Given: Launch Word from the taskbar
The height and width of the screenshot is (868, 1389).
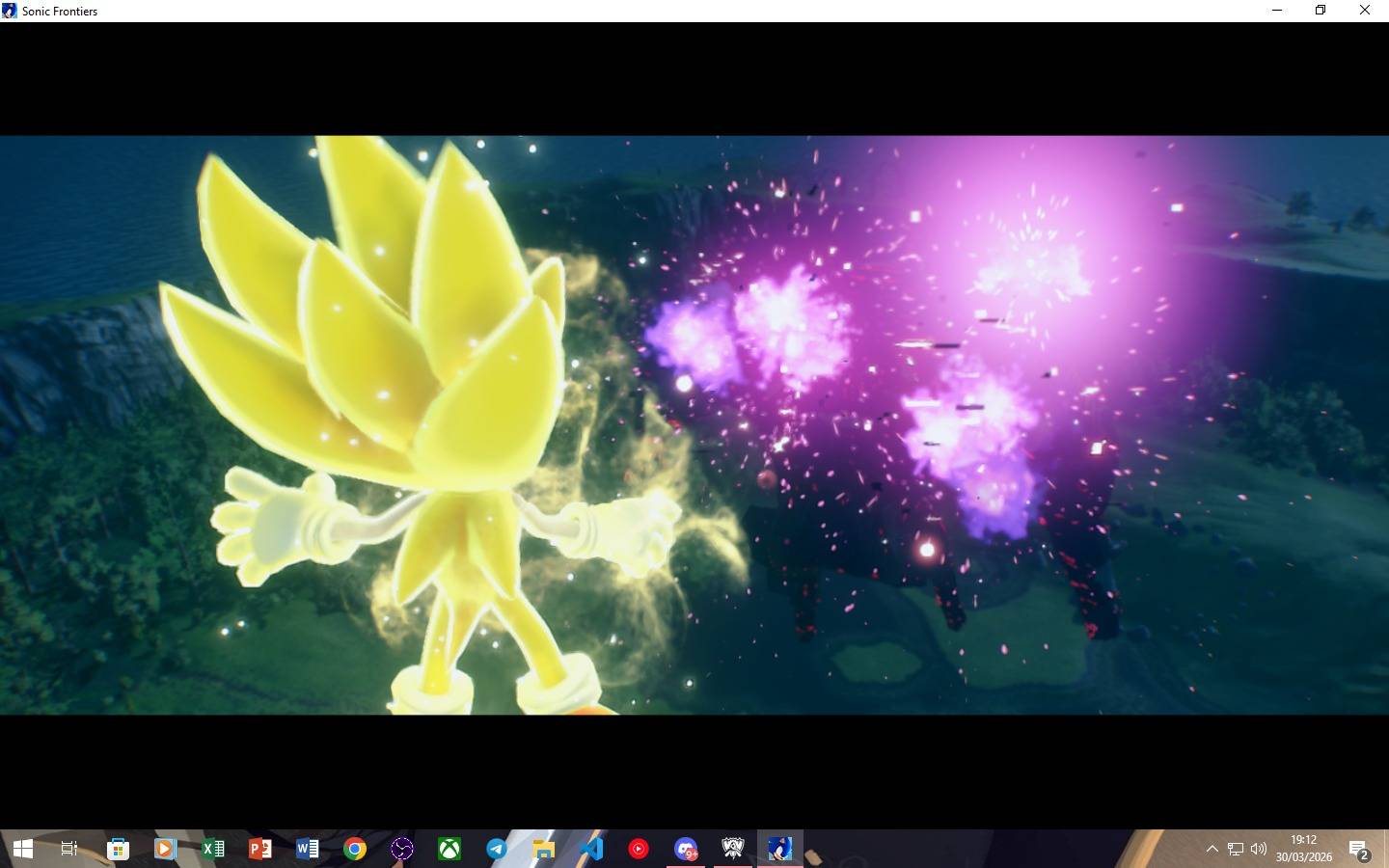Looking at the screenshot, I should [307, 849].
